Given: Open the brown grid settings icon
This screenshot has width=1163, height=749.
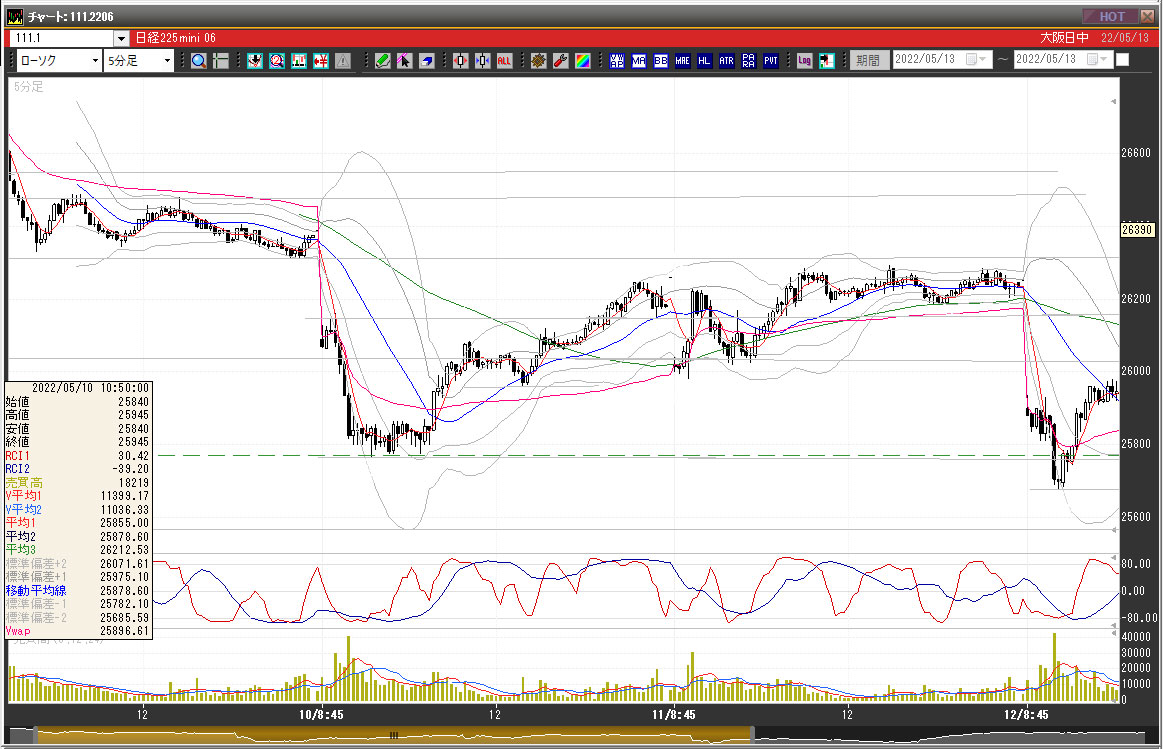Looking at the screenshot, I should pyautogui.click(x=538, y=61).
